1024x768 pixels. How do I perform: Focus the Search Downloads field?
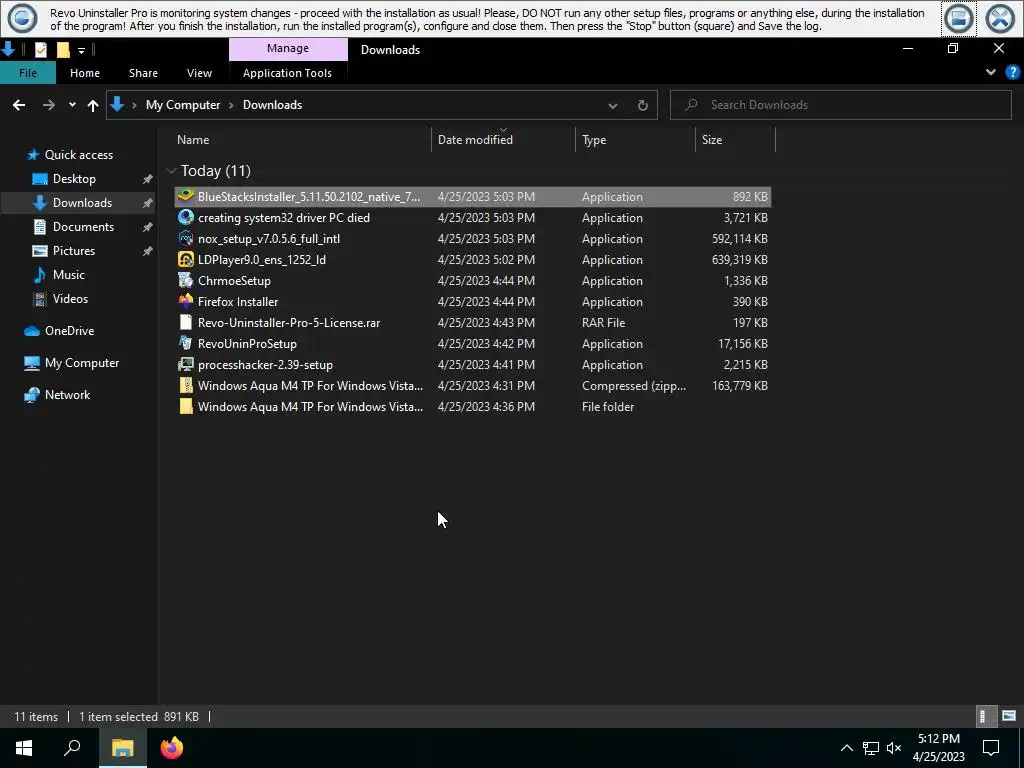(x=840, y=104)
